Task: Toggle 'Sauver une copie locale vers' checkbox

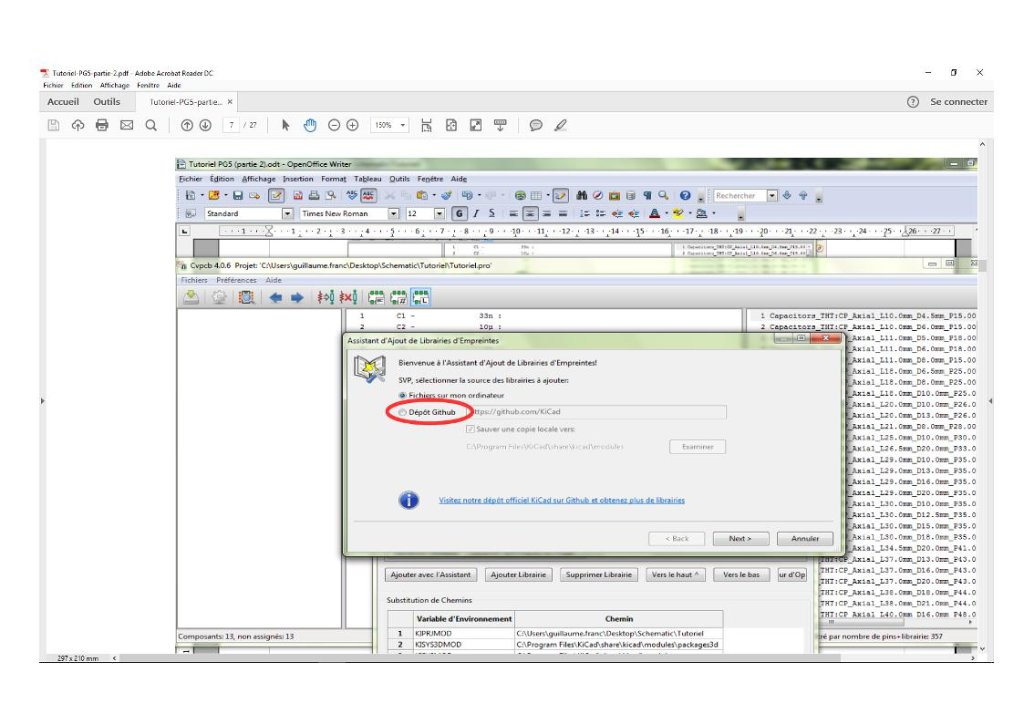Action: coord(470,429)
